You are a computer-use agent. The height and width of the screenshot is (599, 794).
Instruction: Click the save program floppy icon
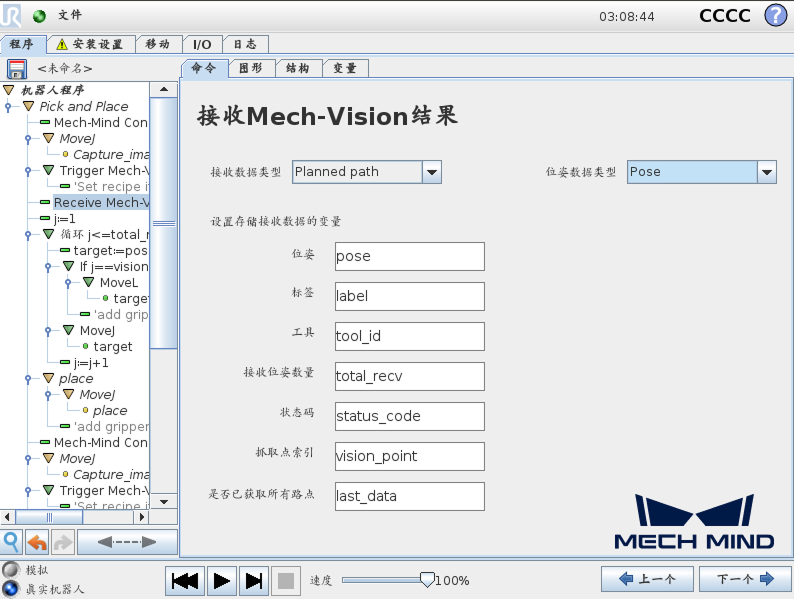click(17, 68)
